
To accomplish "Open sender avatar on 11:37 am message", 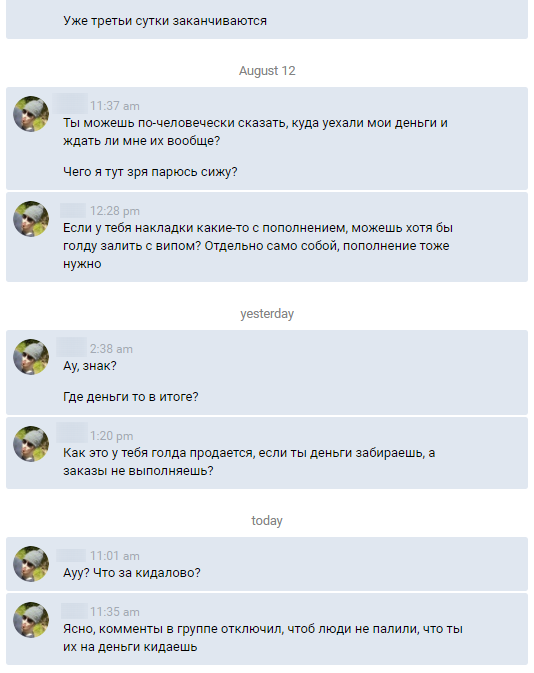I will tap(31, 114).
